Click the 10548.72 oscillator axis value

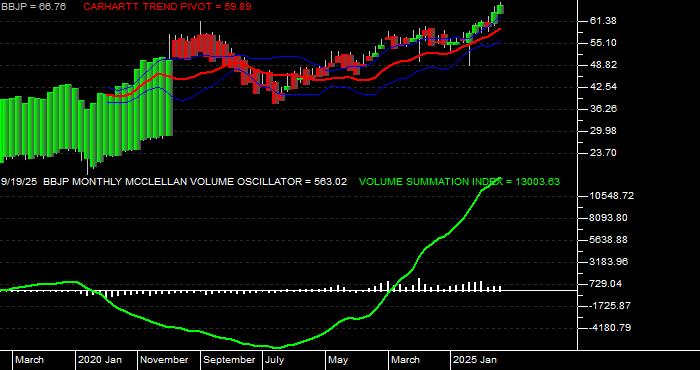point(612,196)
